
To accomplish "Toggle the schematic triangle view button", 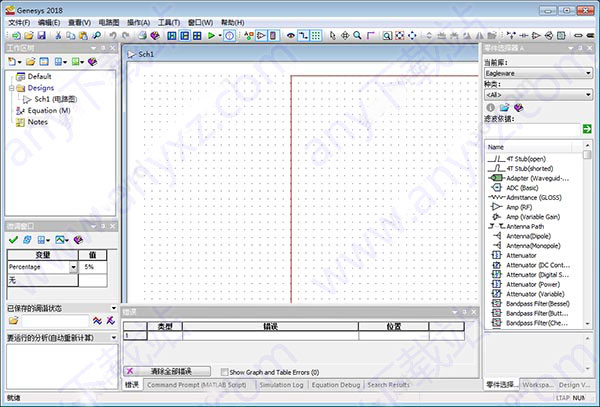I will click(261, 36).
